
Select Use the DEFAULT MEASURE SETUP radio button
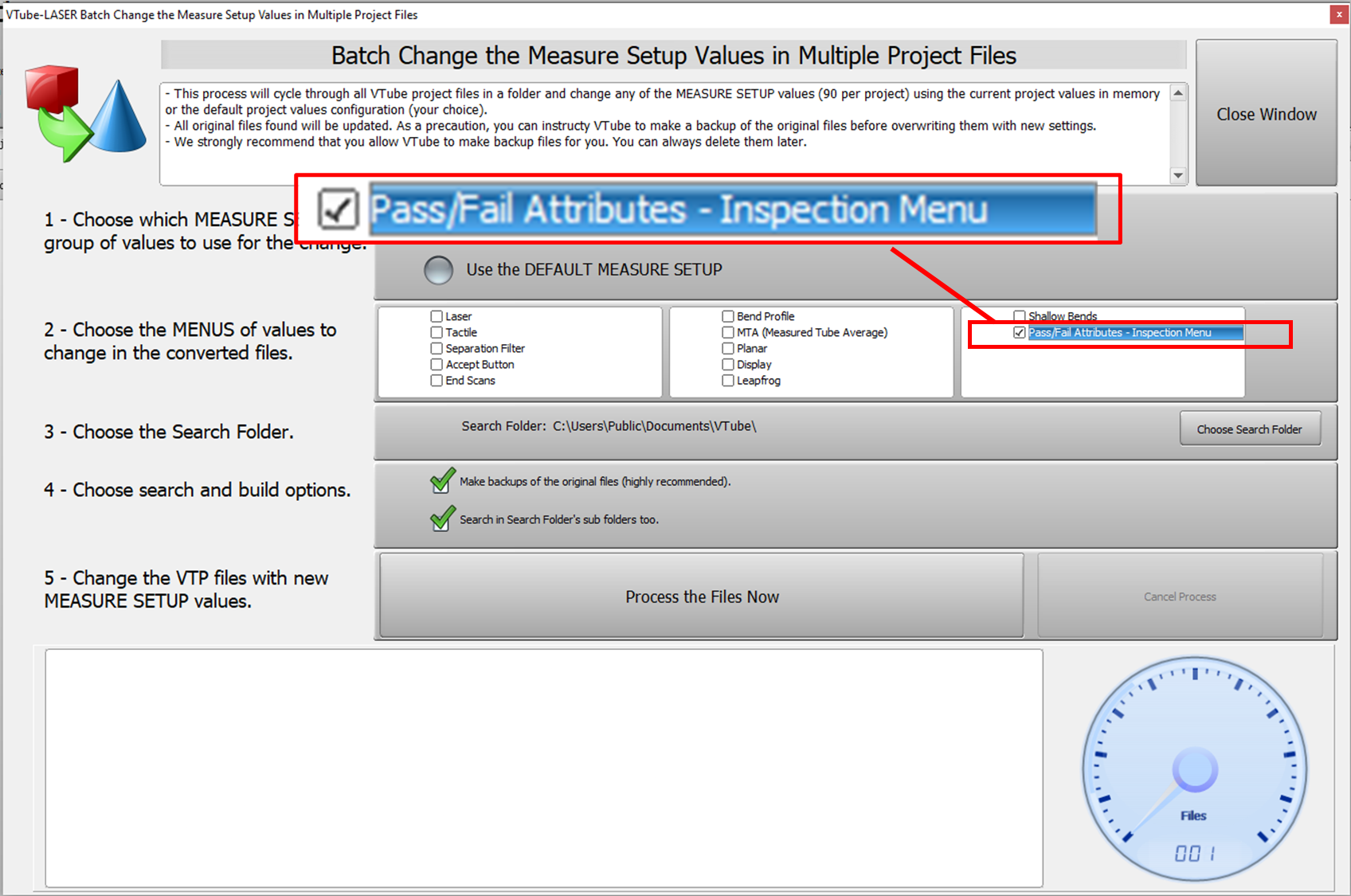point(439,270)
